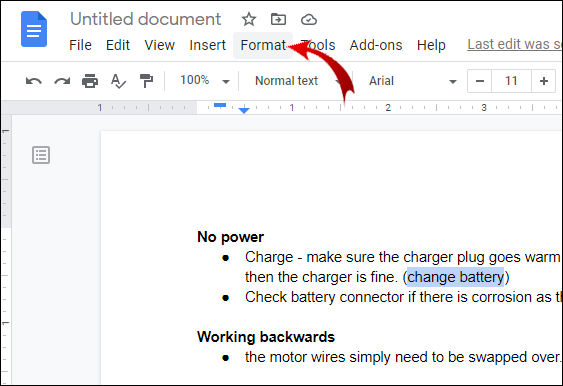This screenshot has width=563, height=386.
Task: Click the font size 11 field
Action: pos(511,81)
